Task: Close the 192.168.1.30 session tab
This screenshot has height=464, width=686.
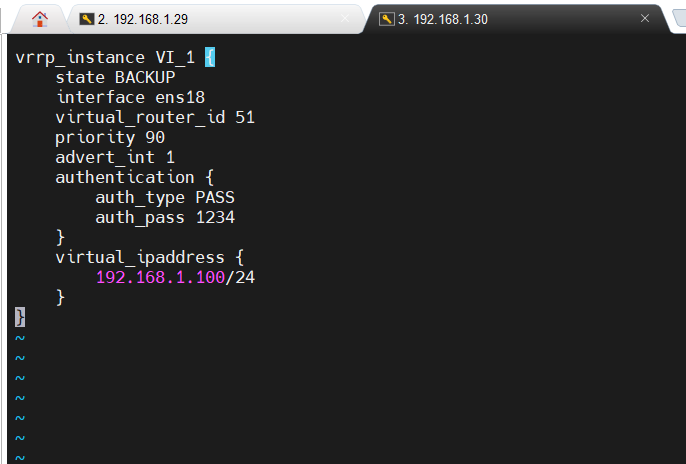Action: 645,19
